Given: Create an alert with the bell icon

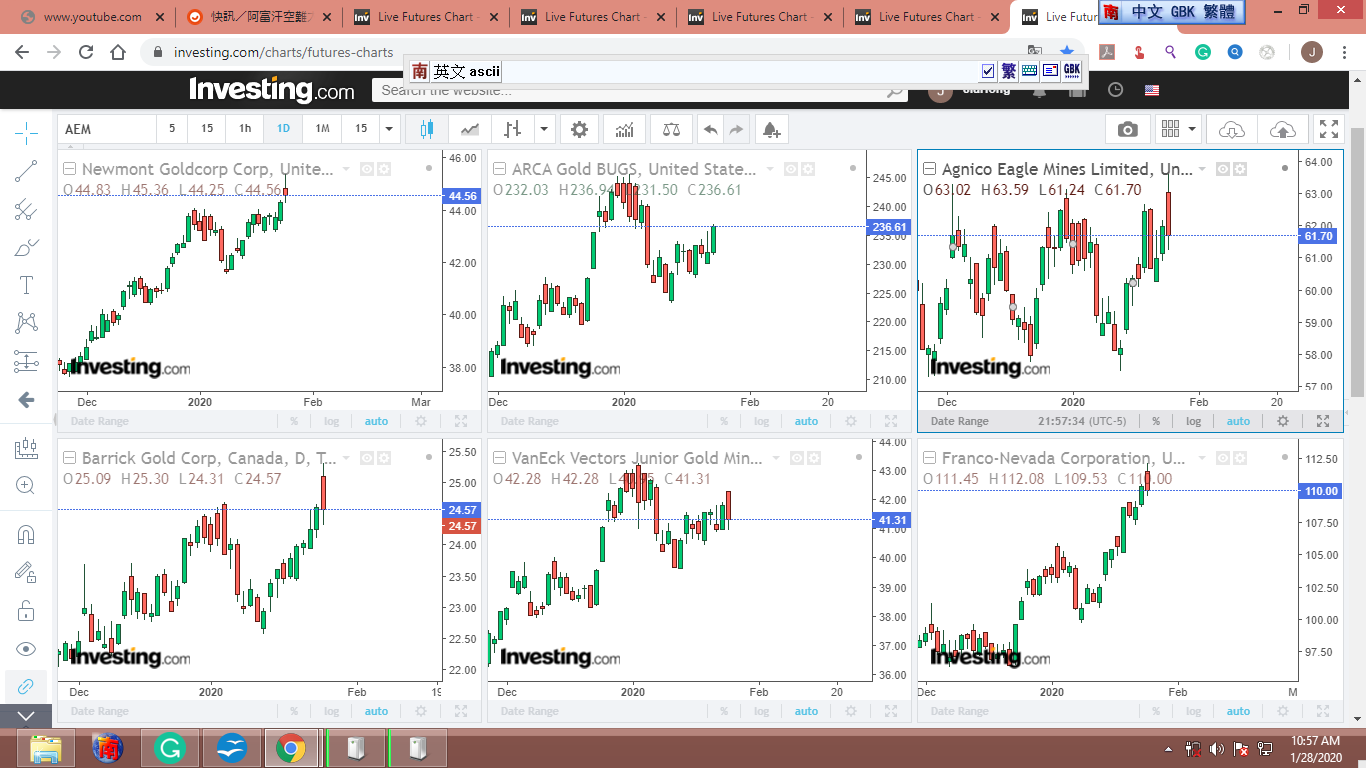Looking at the screenshot, I should (x=770, y=129).
